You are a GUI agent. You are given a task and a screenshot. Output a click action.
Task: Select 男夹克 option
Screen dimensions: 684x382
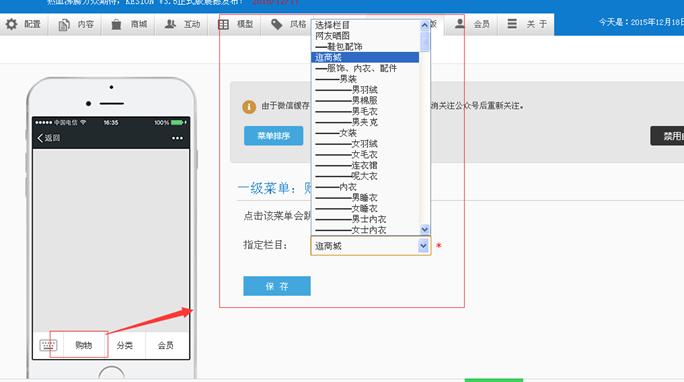(x=366, y=122)
